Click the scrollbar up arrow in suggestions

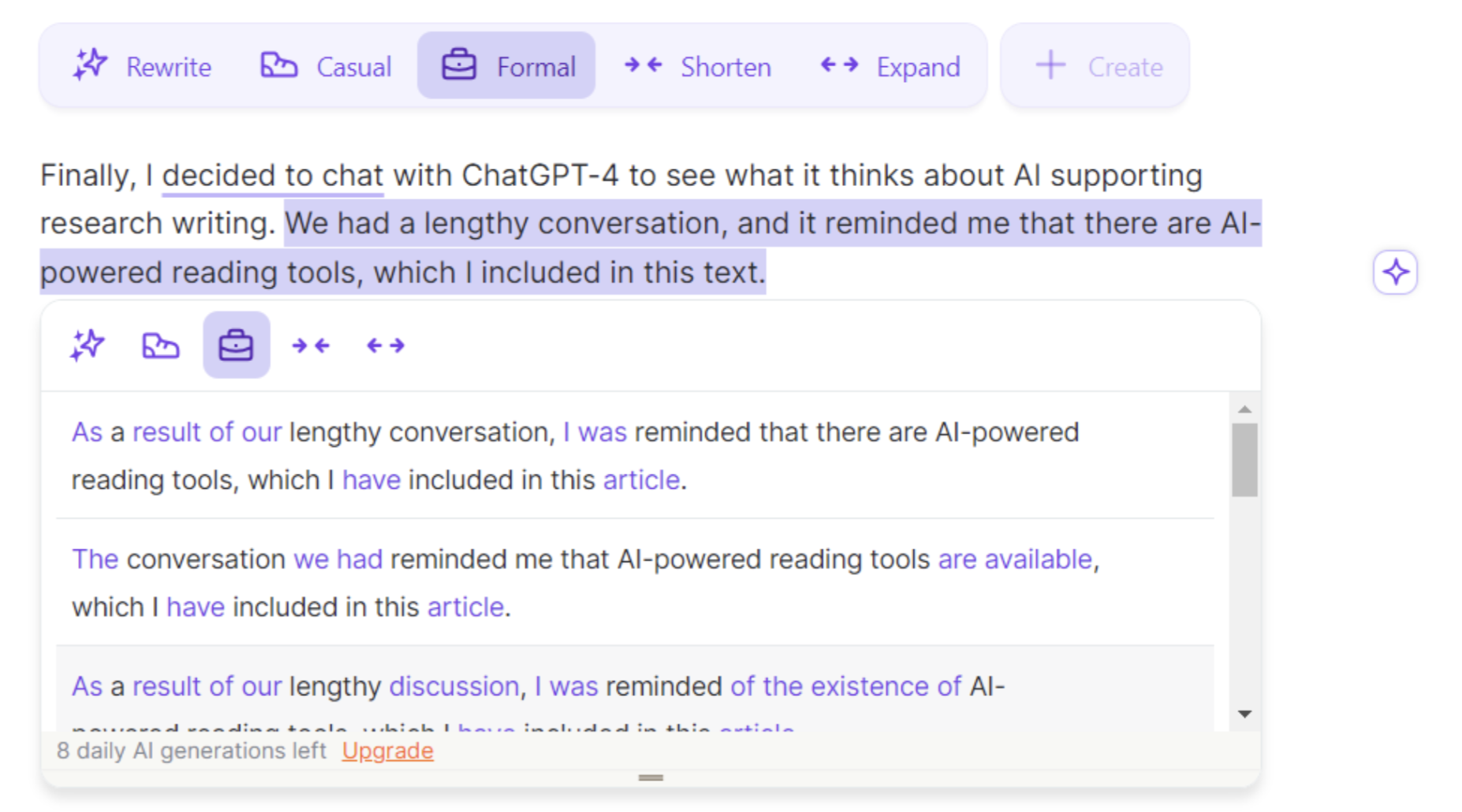pos(1245,409)
